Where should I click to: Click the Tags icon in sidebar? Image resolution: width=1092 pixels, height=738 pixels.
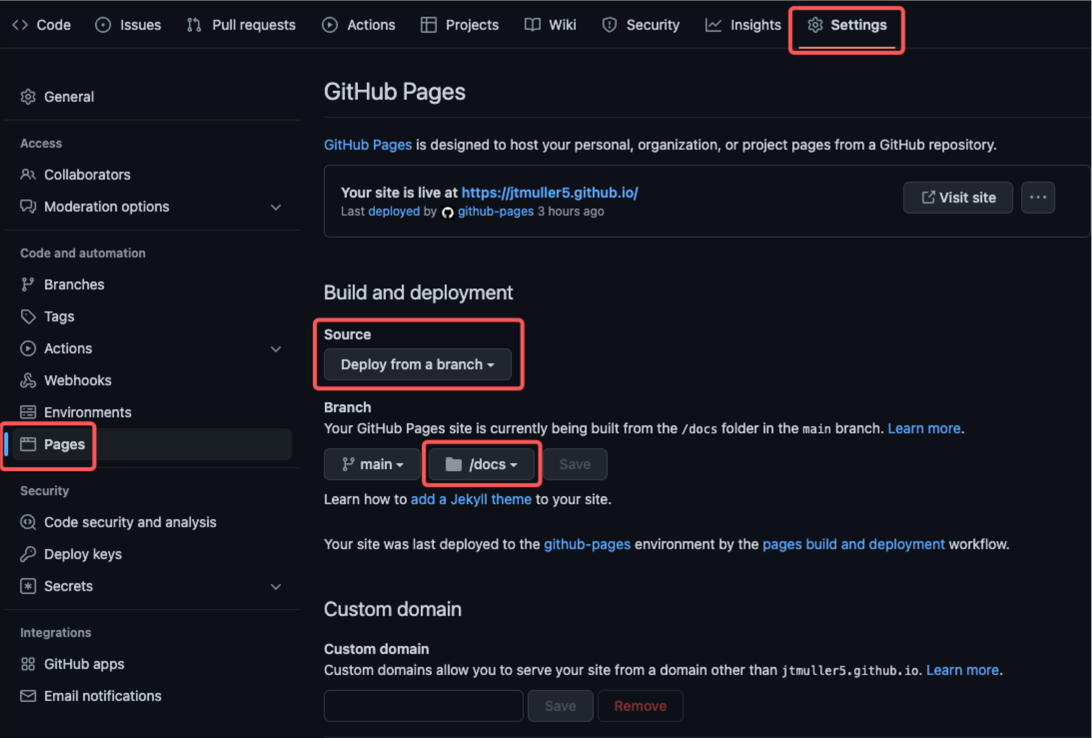click(x=28, y=317)
